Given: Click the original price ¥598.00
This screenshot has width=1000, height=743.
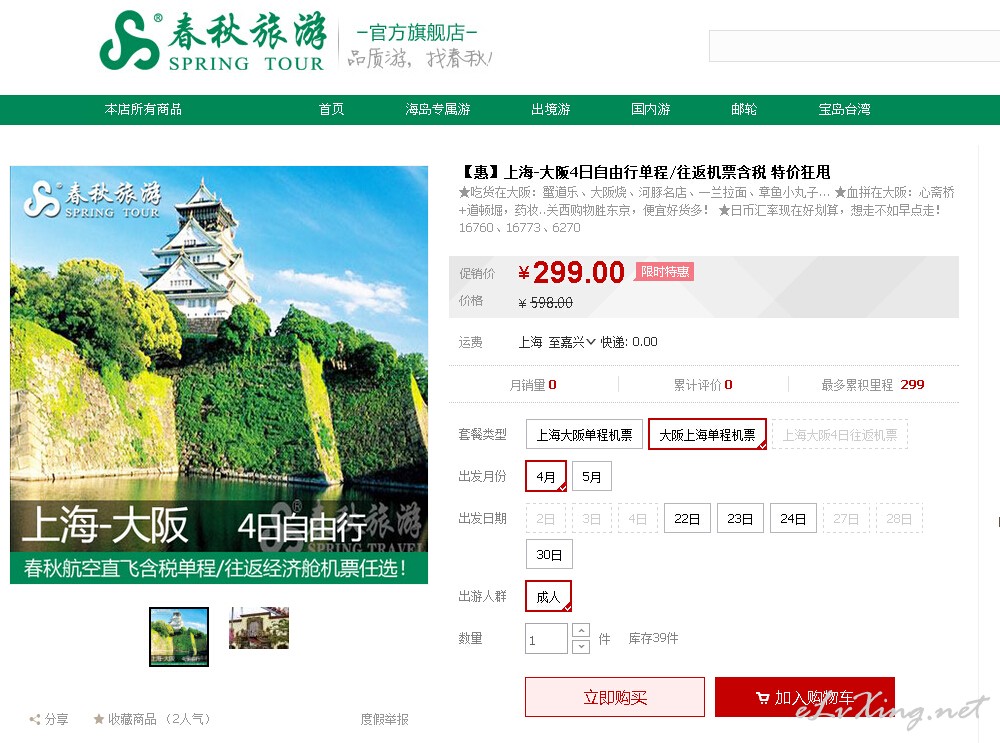Looking at the screenshot, I should (546, 303).
